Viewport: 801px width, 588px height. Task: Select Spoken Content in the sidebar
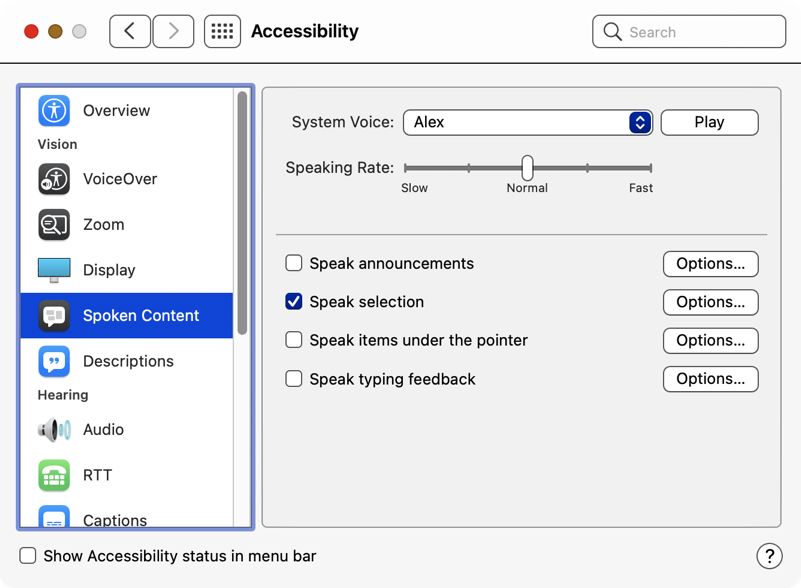point(140,316)
